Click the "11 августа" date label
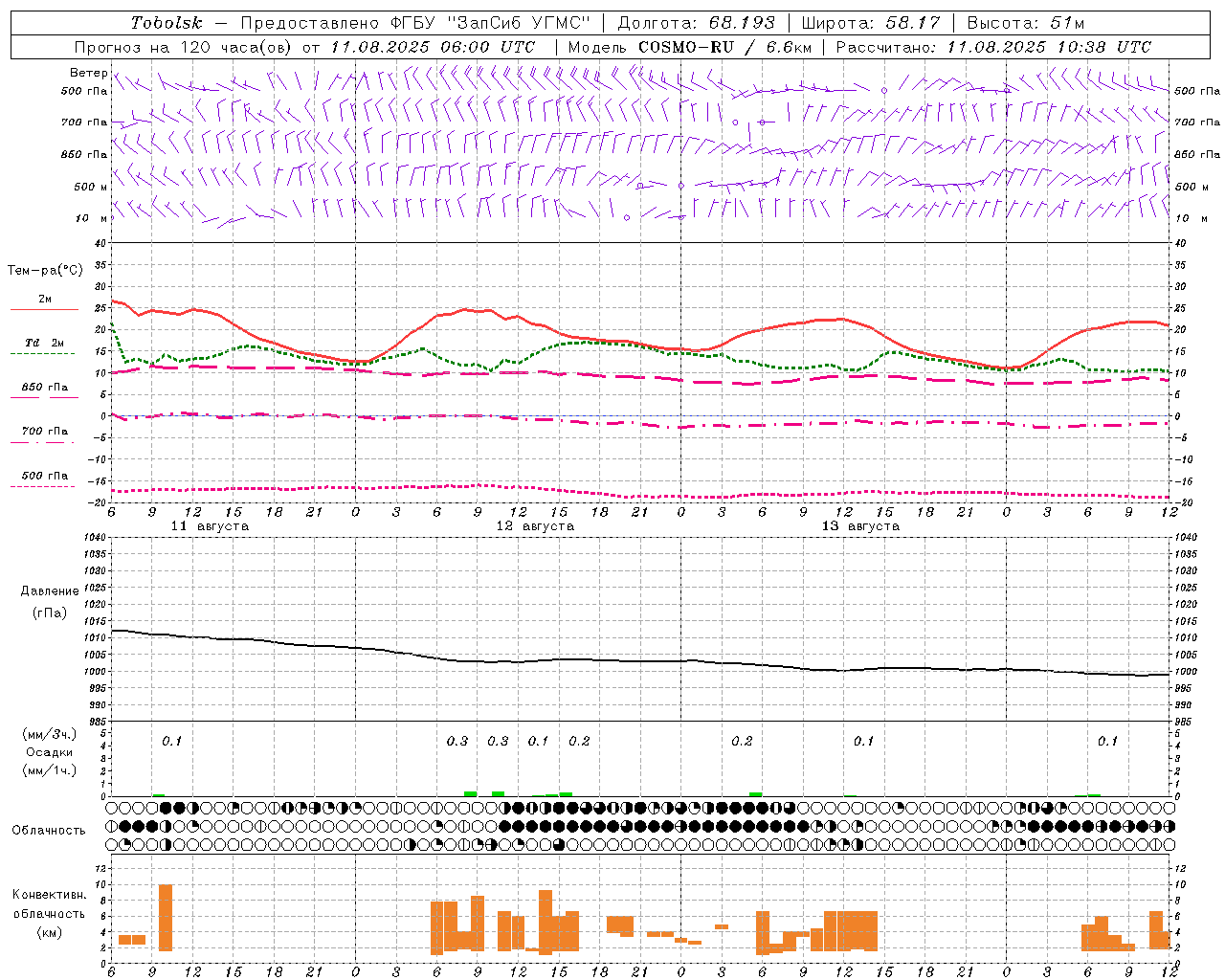Screen dimensions: 1225x980 coord(210,526)
